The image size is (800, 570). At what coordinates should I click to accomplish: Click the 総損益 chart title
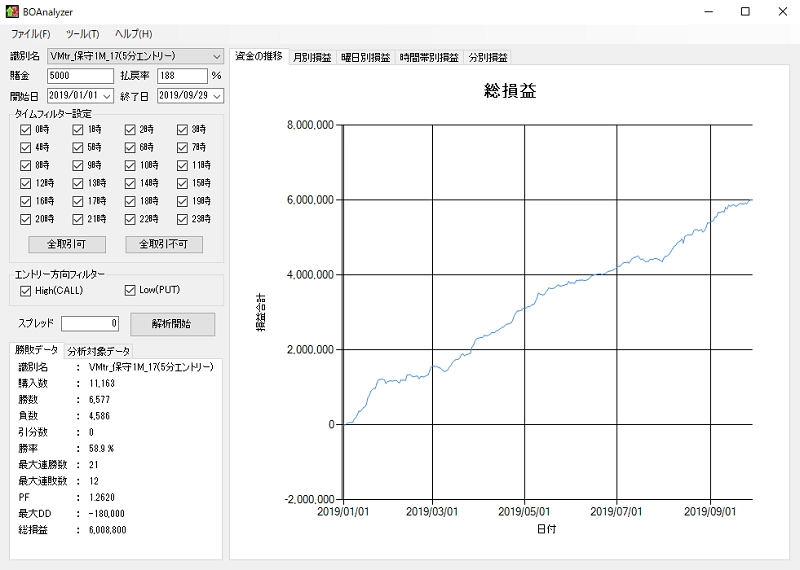(510, 91)
